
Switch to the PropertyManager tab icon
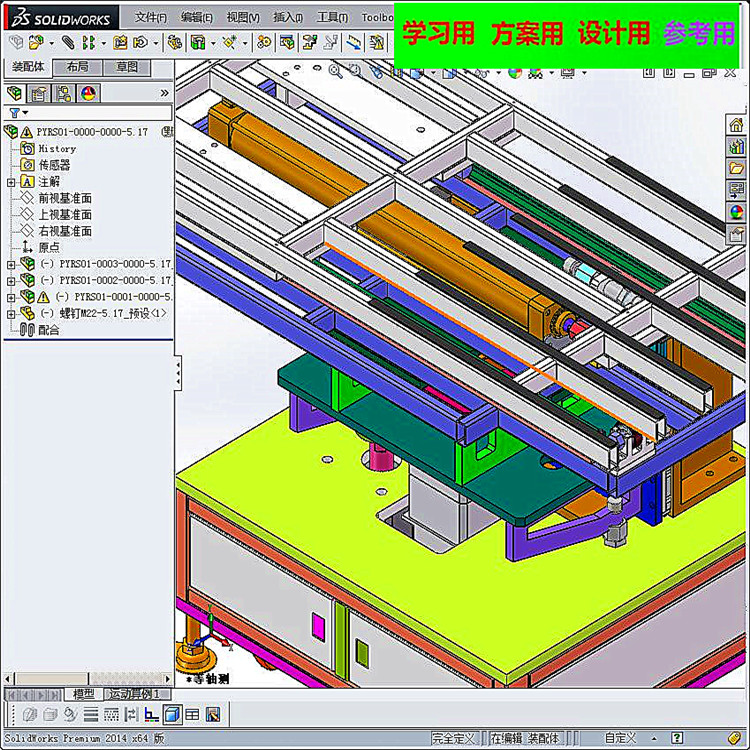click(x=39, y=93)
